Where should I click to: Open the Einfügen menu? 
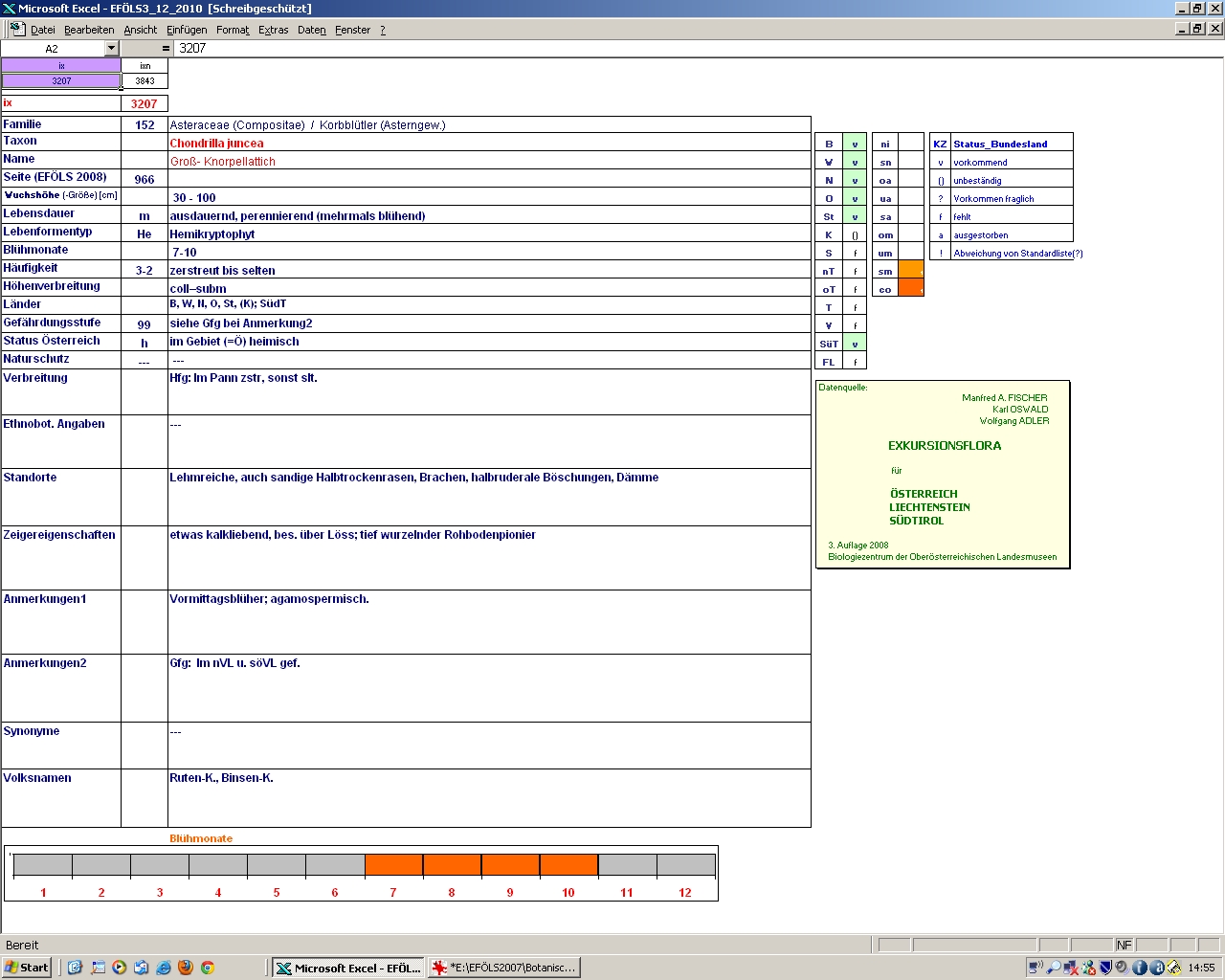pyautogui.click(x=187, y=30)
